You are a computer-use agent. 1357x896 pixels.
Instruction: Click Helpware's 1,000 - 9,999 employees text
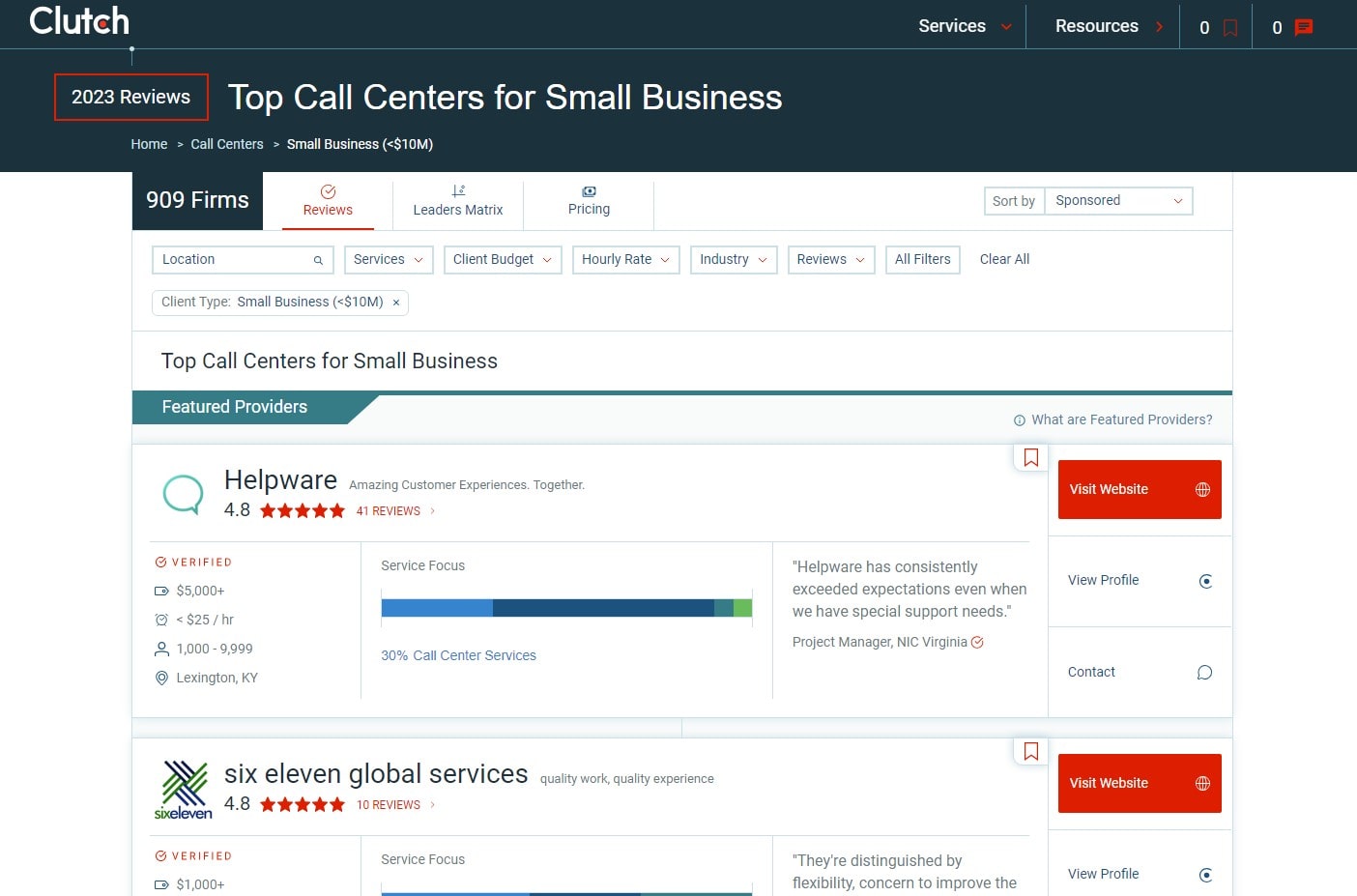215,649
